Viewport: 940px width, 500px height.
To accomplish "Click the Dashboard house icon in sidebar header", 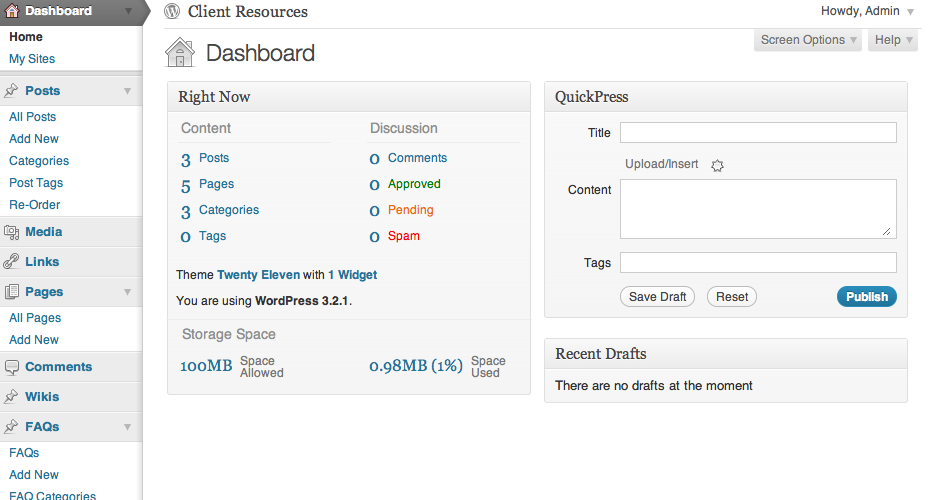I will coord(12,12).
